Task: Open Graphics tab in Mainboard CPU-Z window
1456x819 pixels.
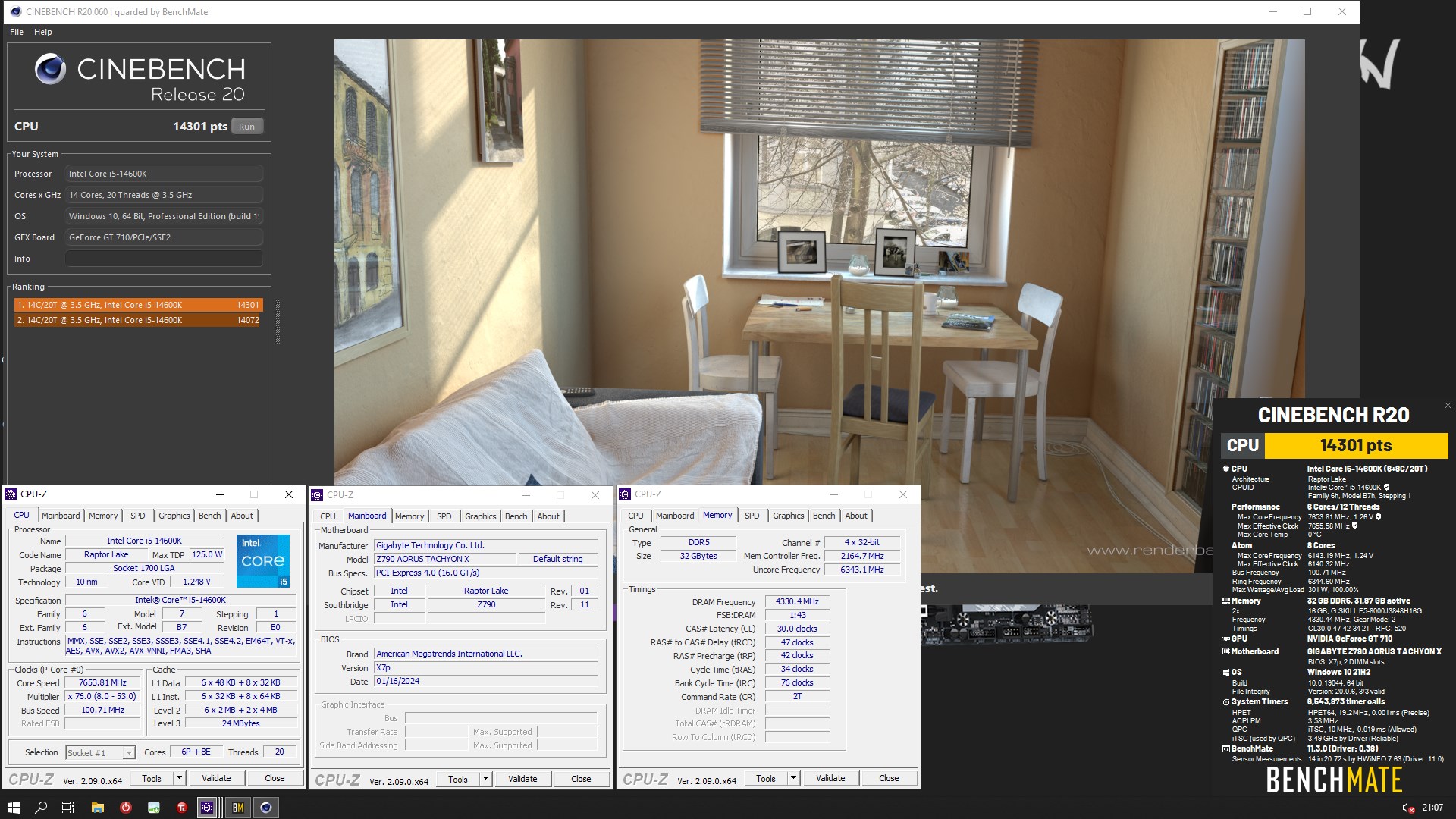Action: [481, 516]
